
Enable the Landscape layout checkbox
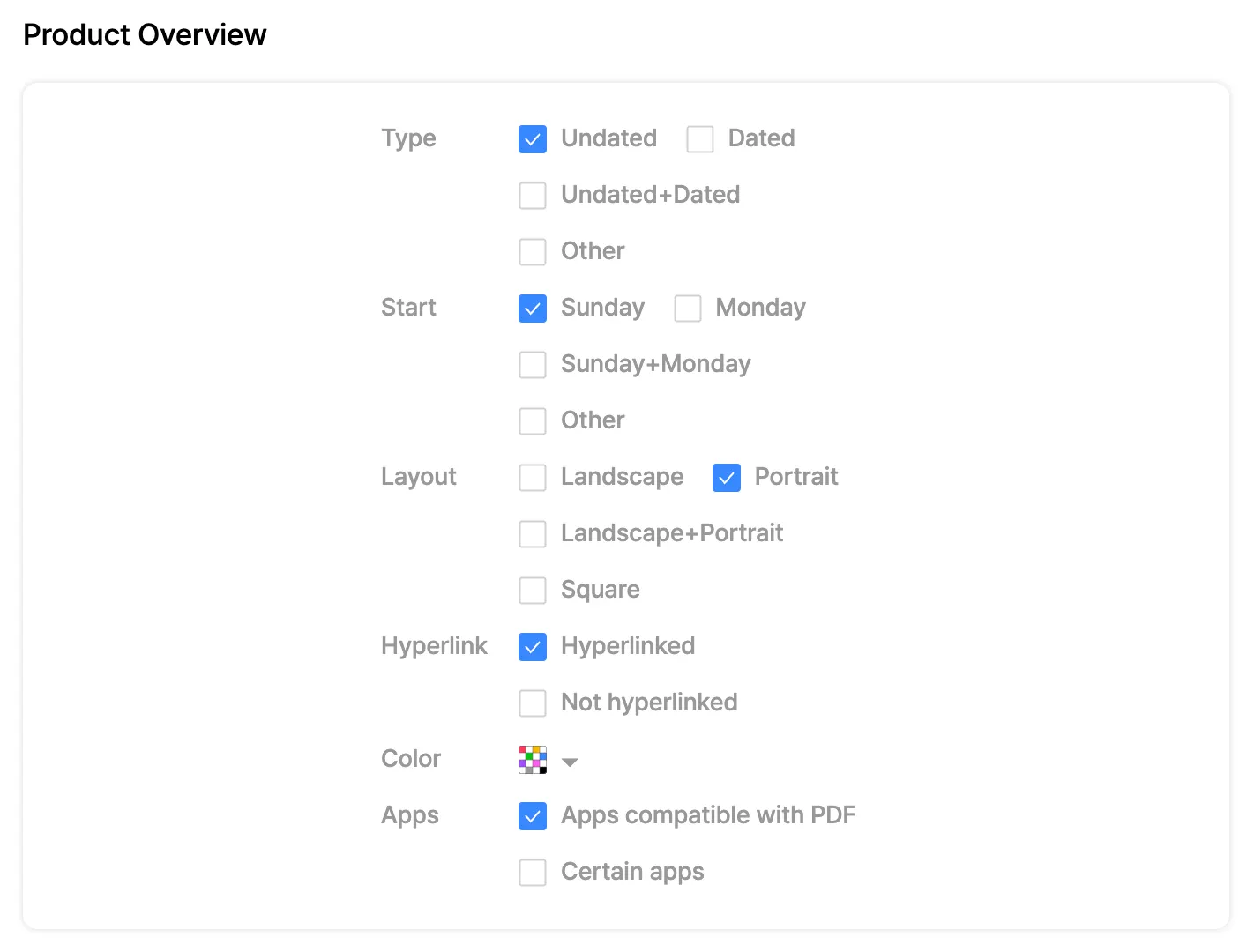pos(533,478)
